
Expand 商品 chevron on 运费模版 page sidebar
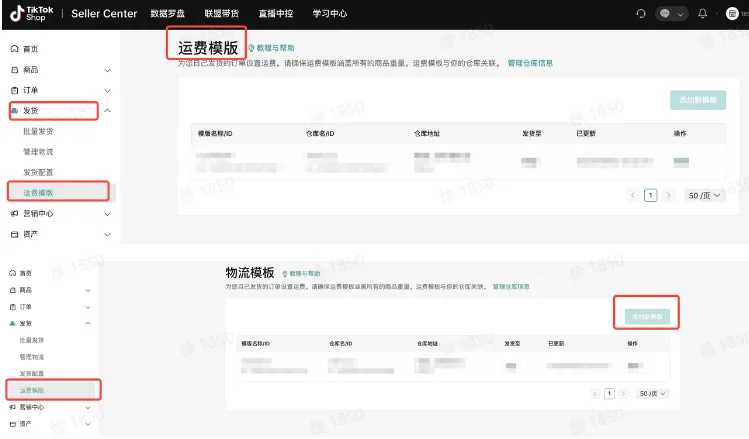coord(107,70)
